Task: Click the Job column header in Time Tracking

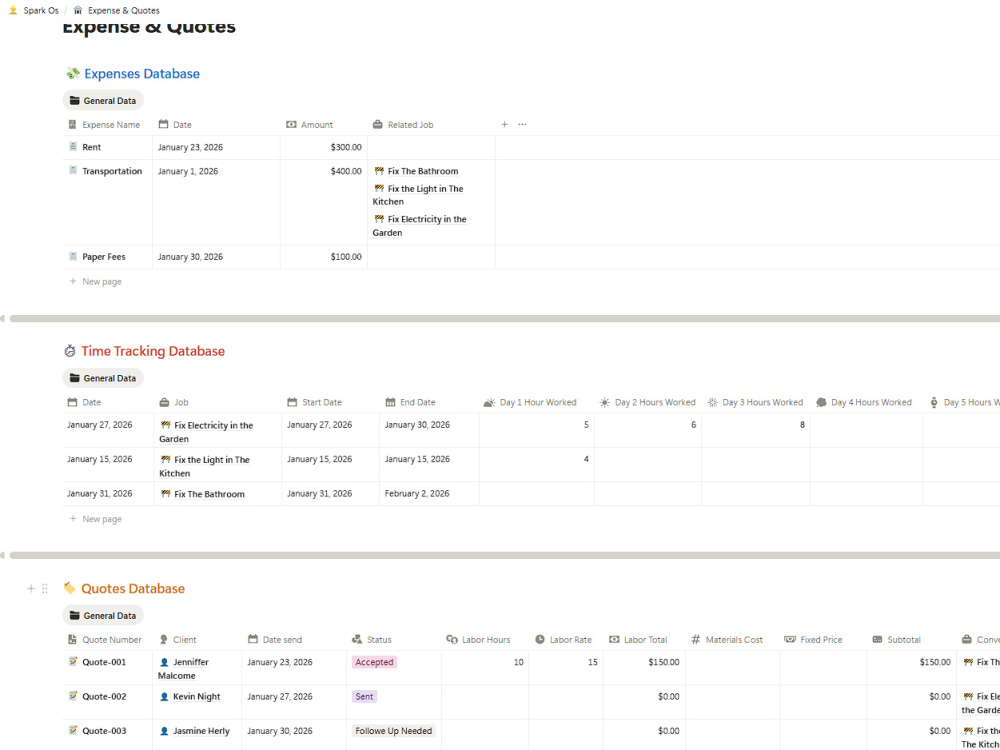Action: (x=173, y=402)
